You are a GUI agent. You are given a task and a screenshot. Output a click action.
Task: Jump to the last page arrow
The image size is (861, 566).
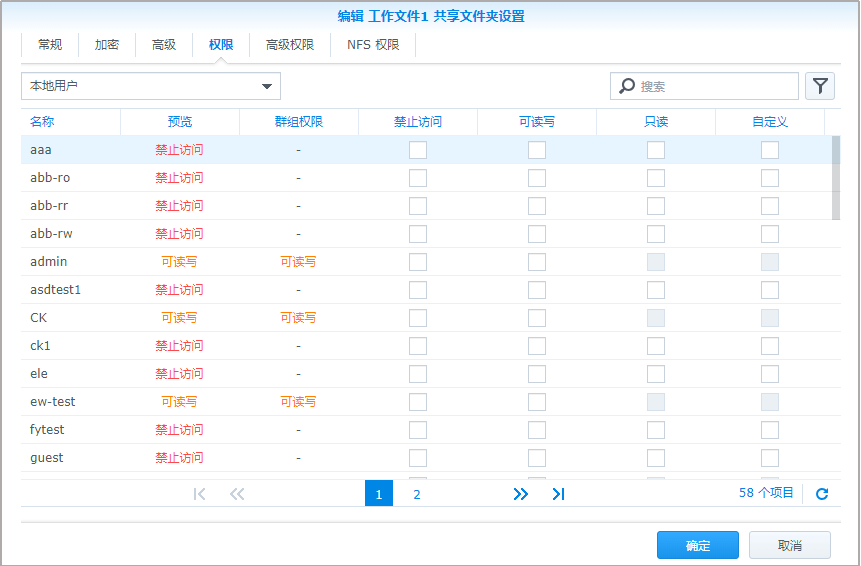tap(558, 494)
